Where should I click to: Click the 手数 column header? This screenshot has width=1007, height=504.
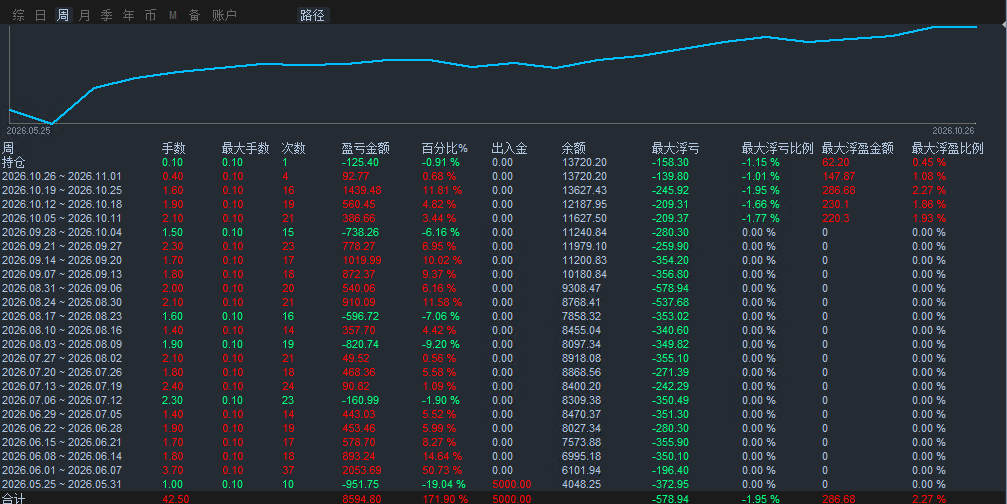point(173,148)
